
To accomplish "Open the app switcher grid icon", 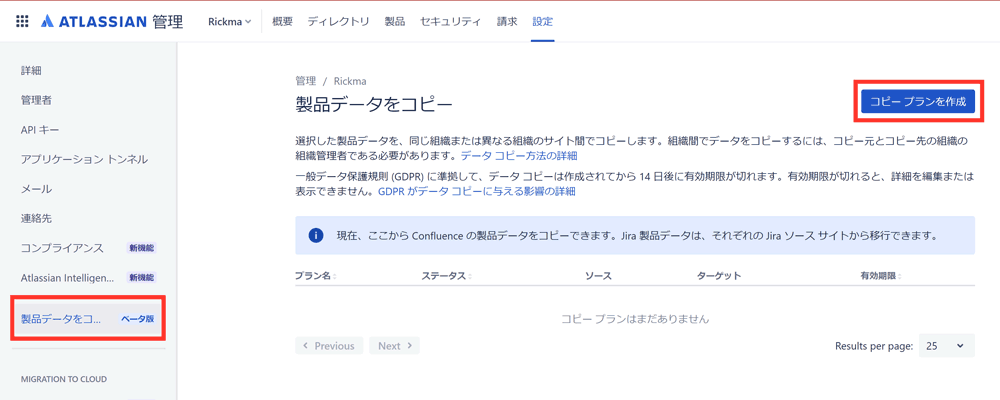I will (x=22, y=21).
